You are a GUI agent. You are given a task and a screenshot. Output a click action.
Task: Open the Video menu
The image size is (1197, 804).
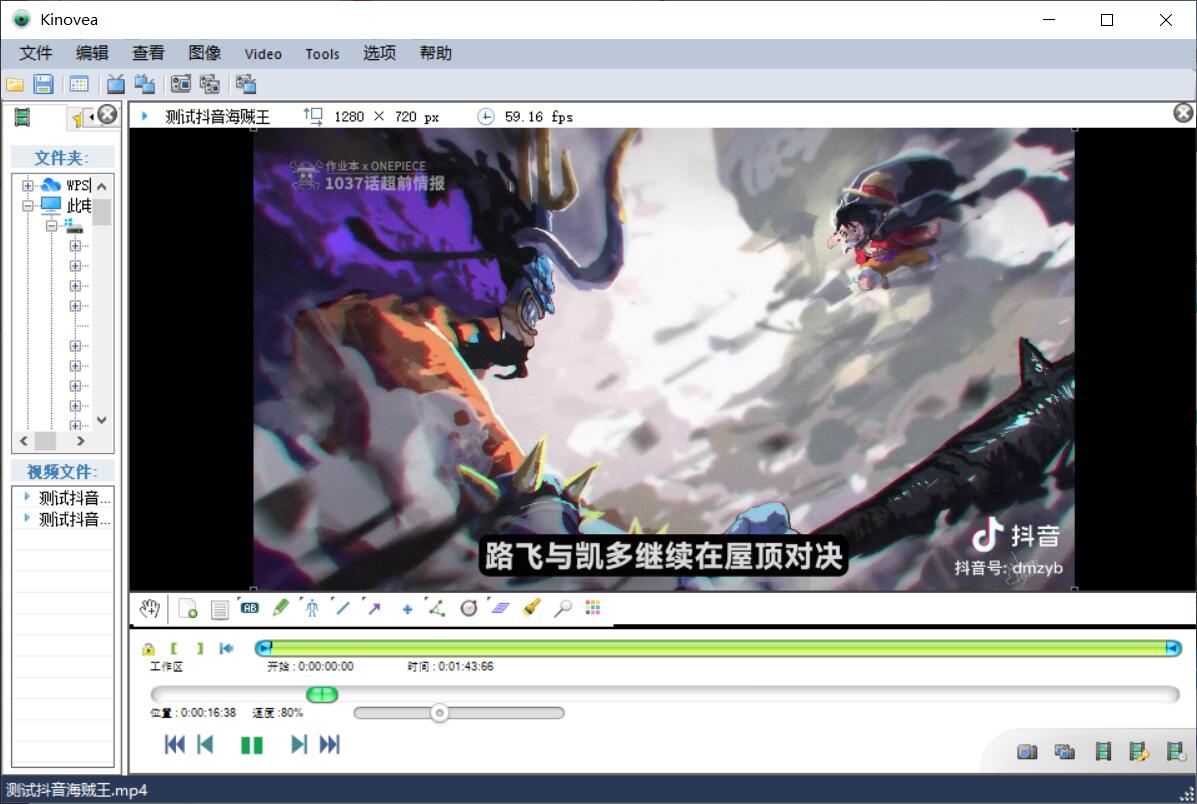coord(263,54)
